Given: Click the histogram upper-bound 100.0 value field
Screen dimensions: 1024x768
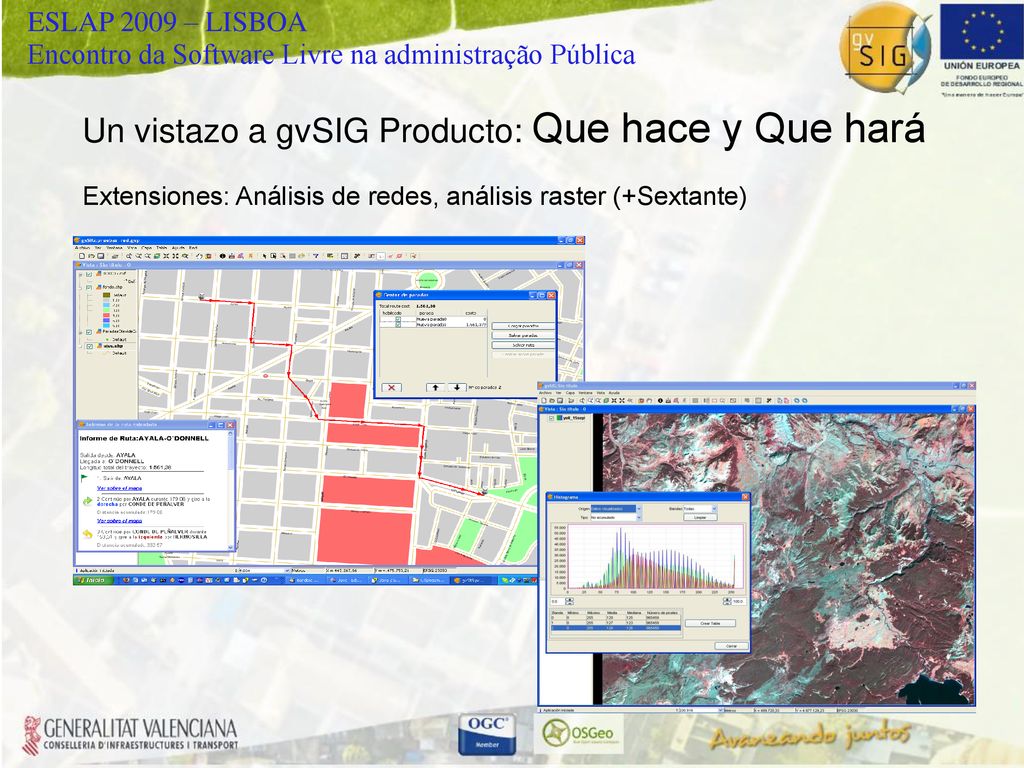Looking at the screenshot, I should coord(739,601).
